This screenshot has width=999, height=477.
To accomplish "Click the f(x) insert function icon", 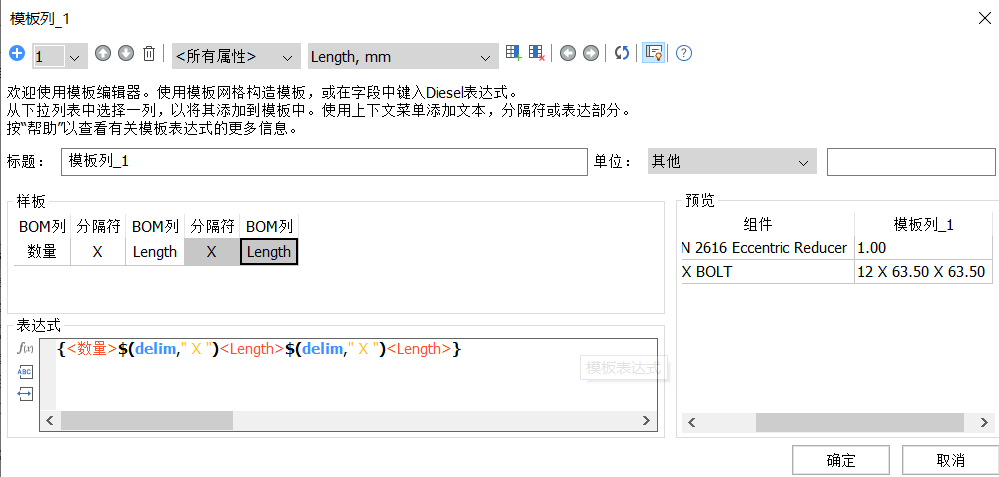I will (x=25, y=348).
